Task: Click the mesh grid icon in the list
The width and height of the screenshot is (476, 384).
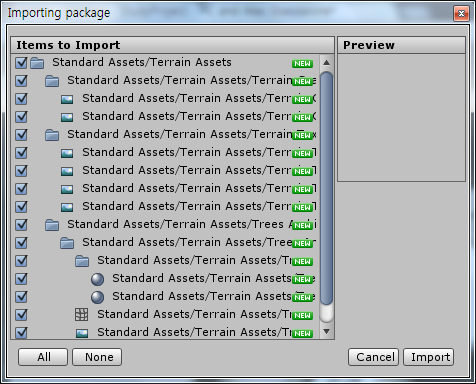Action: (82, 314)
